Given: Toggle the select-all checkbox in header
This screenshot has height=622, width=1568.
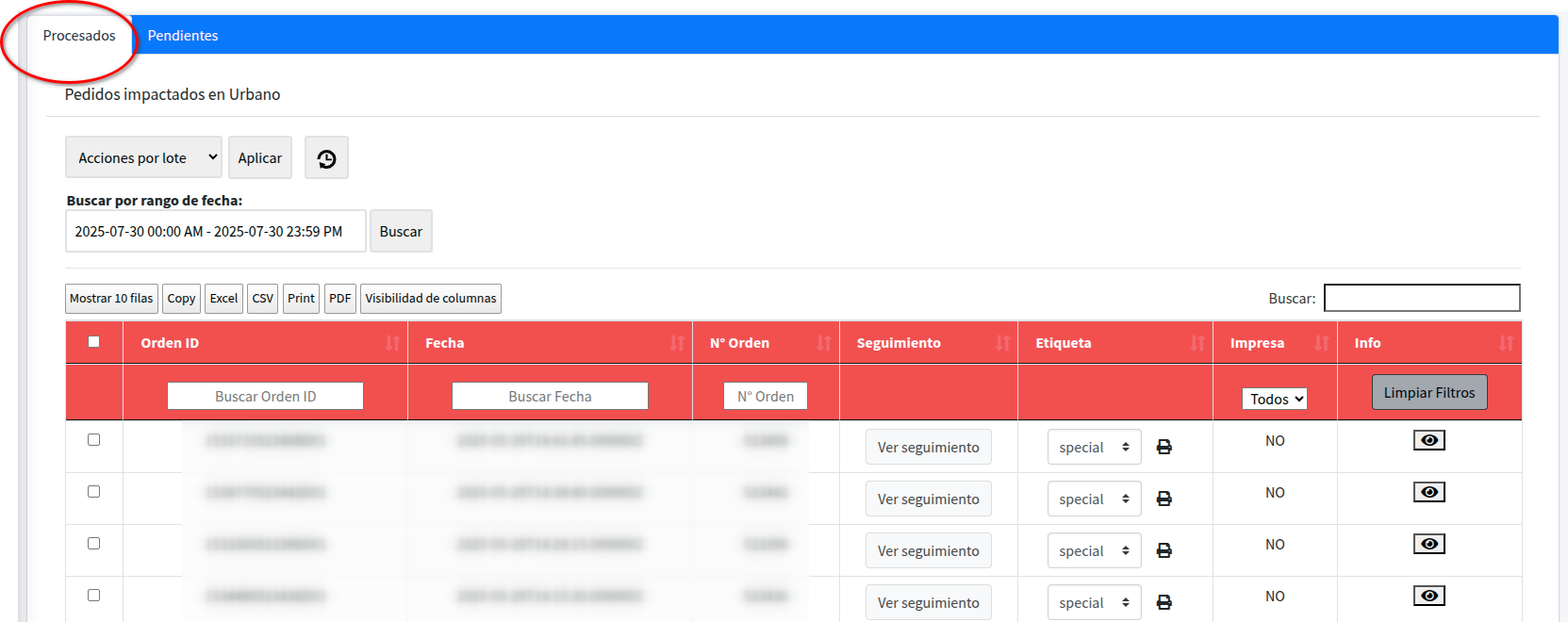Looking at the screenshot, I should tap(93, 342).
